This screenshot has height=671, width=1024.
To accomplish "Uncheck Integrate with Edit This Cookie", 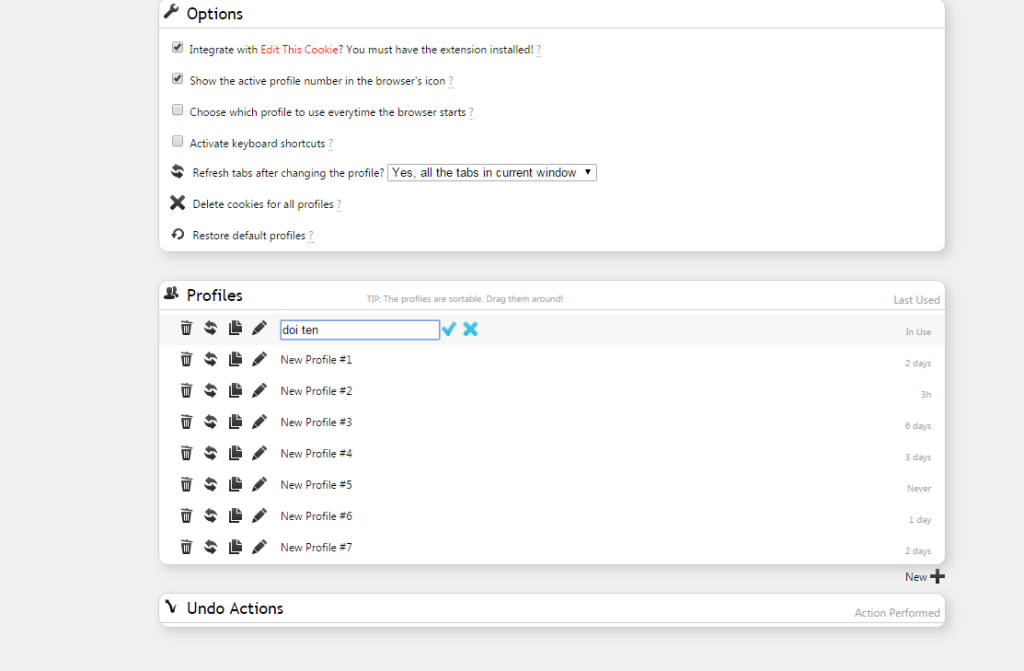I will [178, 47].
